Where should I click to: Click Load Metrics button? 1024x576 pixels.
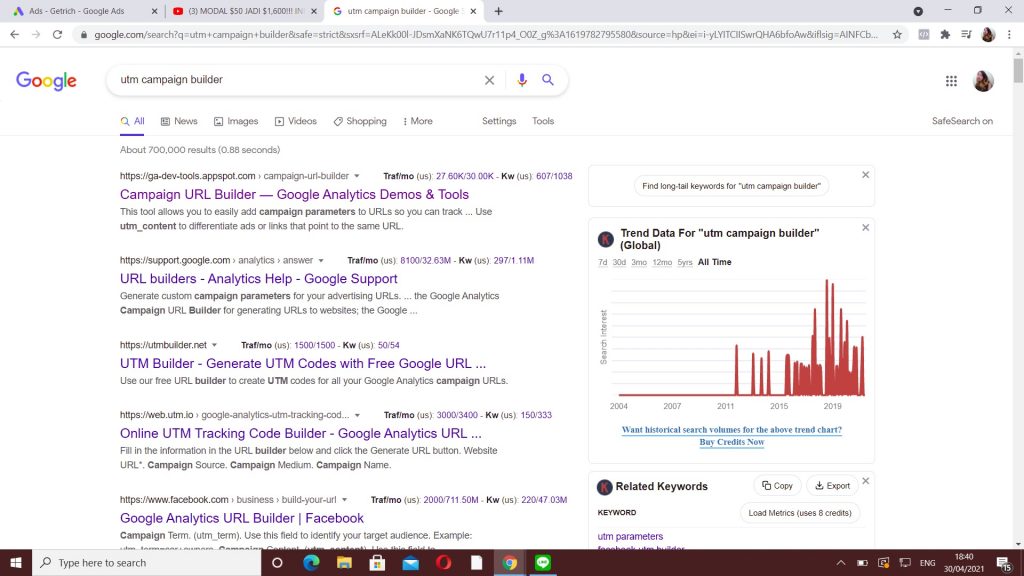coord(799,513)
